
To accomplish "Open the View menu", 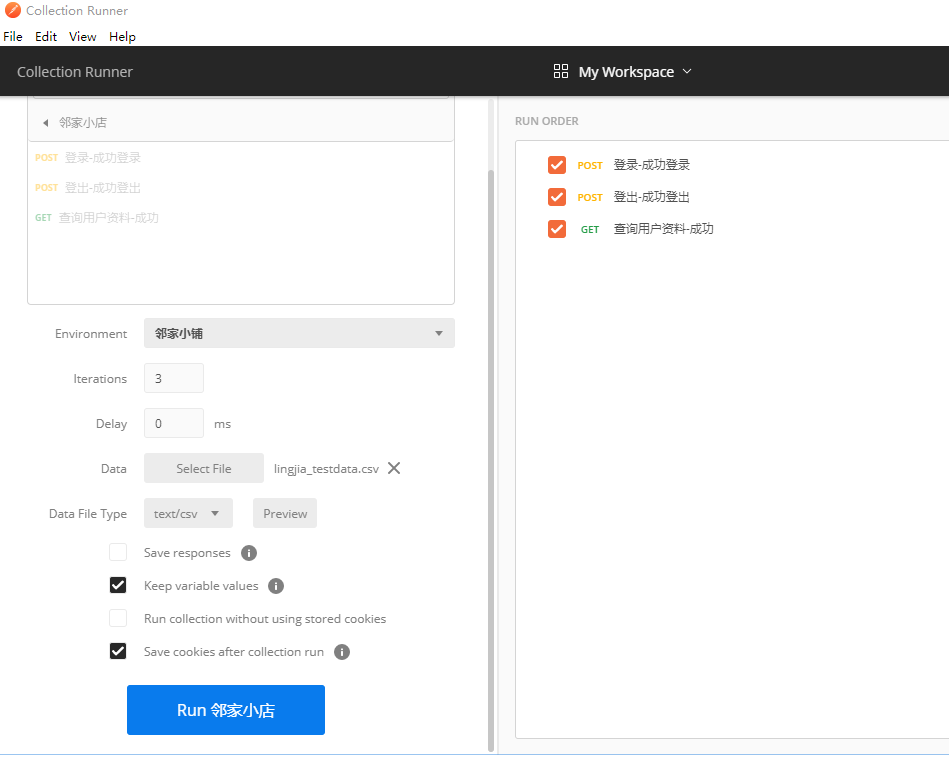I will point(82,36).
